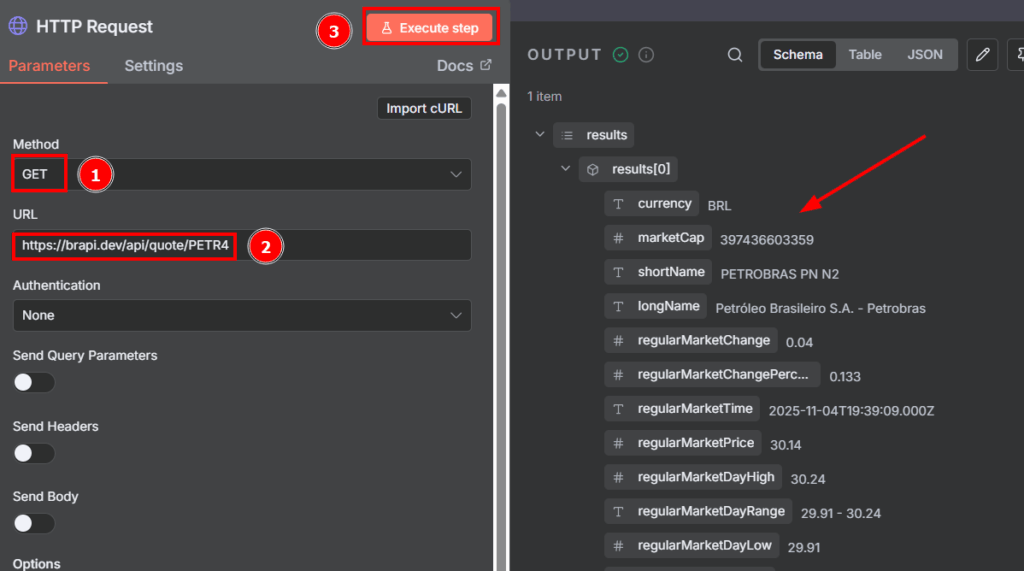Viewport: 1024px width, 571px height.
Task: Click the Execute step button
Action: pos(430,28)
